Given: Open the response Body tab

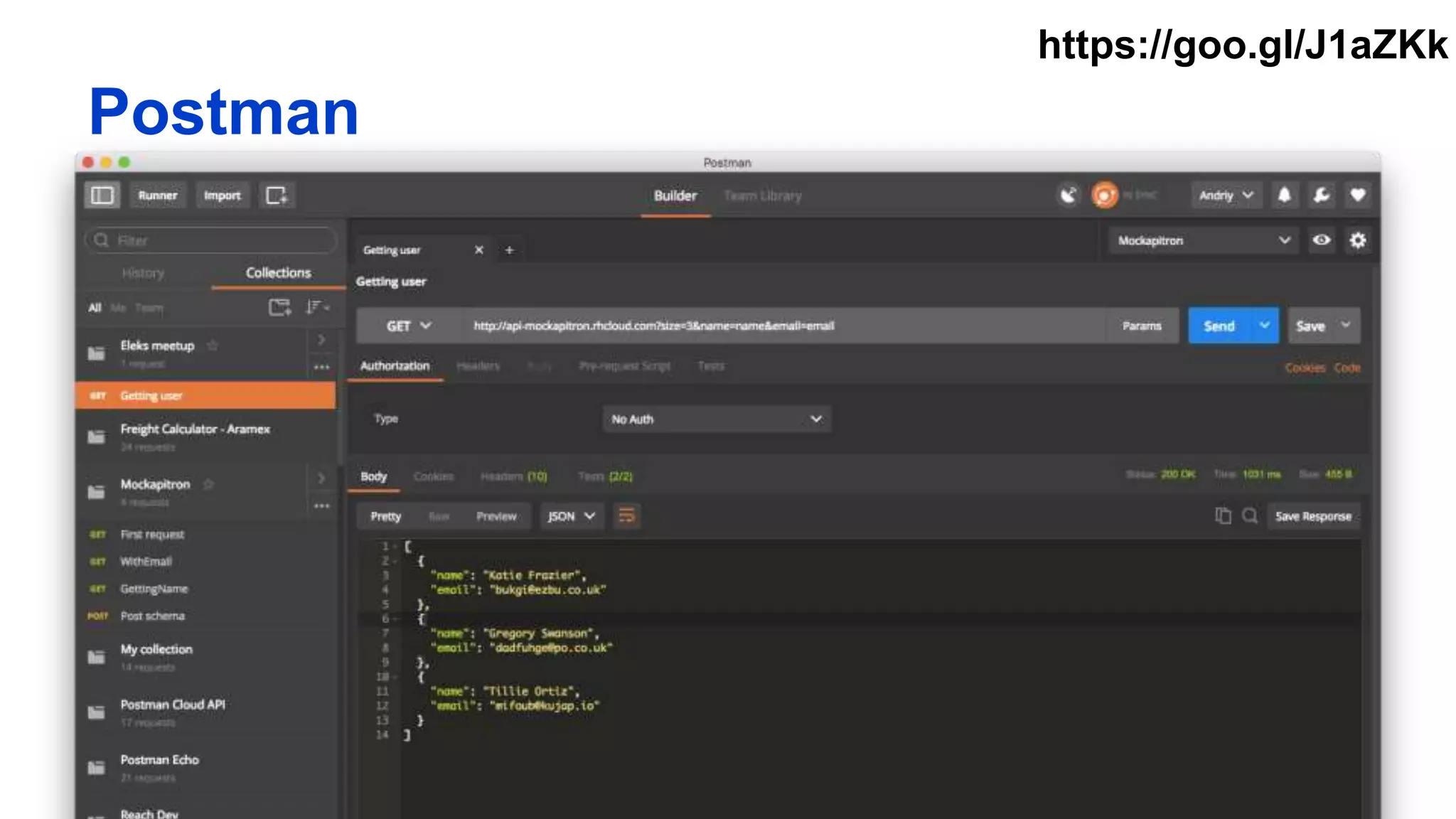Looking at the screenshot, I should click(x=373, y=476).
